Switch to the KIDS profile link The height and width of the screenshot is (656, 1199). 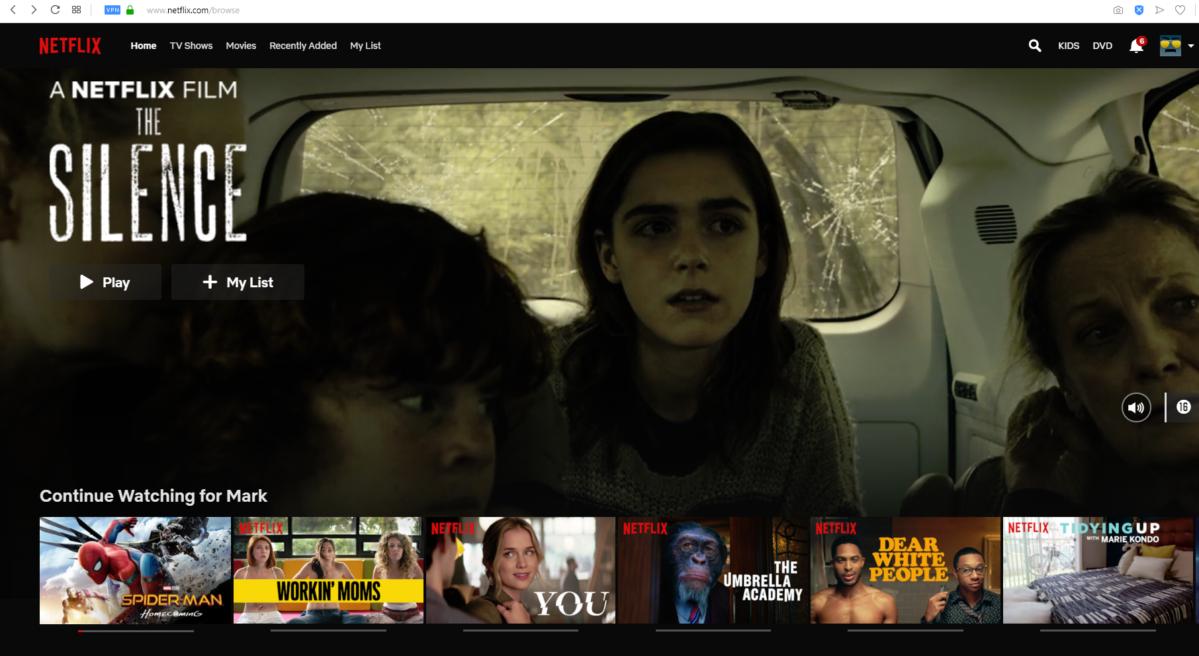click(x=1068, y=46)
